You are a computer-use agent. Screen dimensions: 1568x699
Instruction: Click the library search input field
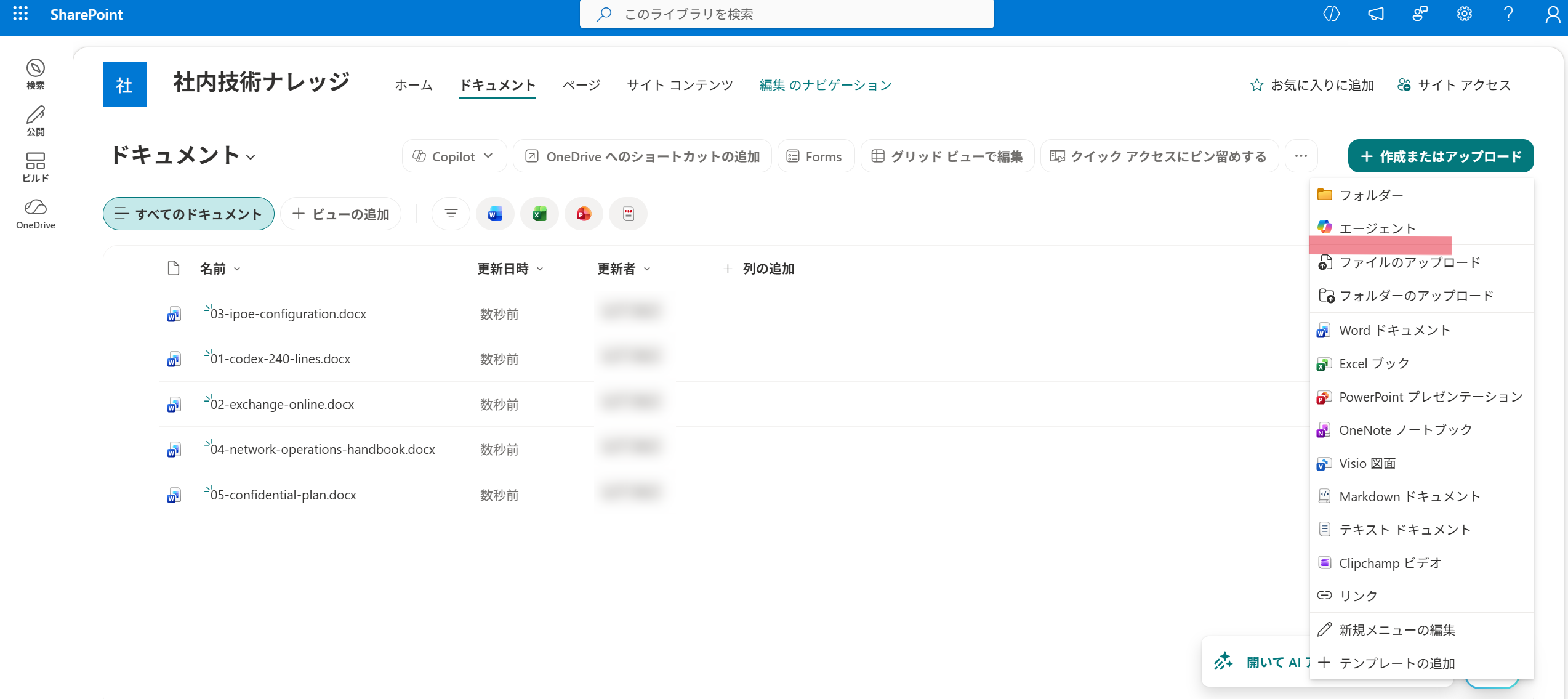[x=787, y=14]
